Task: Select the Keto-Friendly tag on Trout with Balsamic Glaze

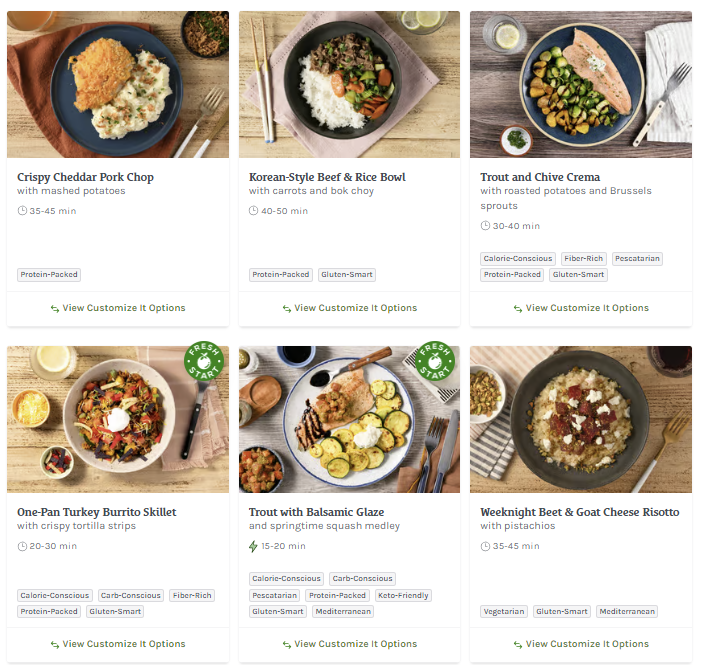Action: (403, 595)
